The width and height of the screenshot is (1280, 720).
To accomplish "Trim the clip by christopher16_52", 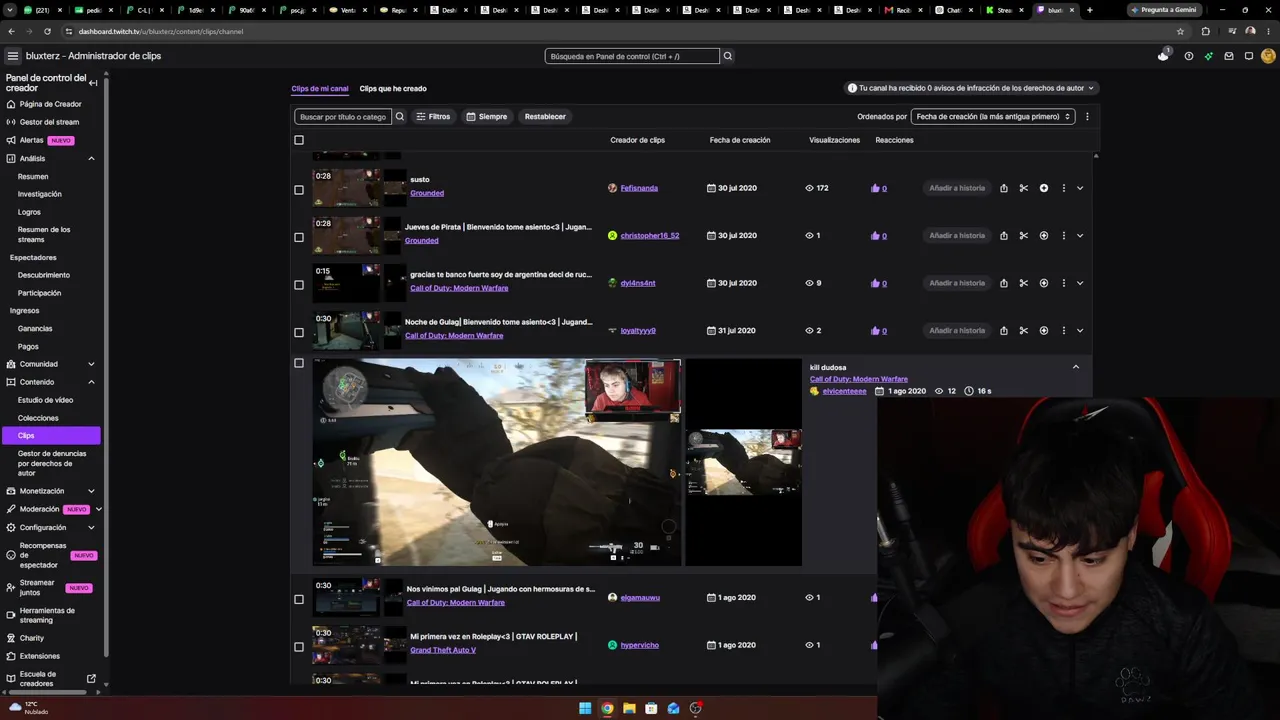I will pos(1024,236).
